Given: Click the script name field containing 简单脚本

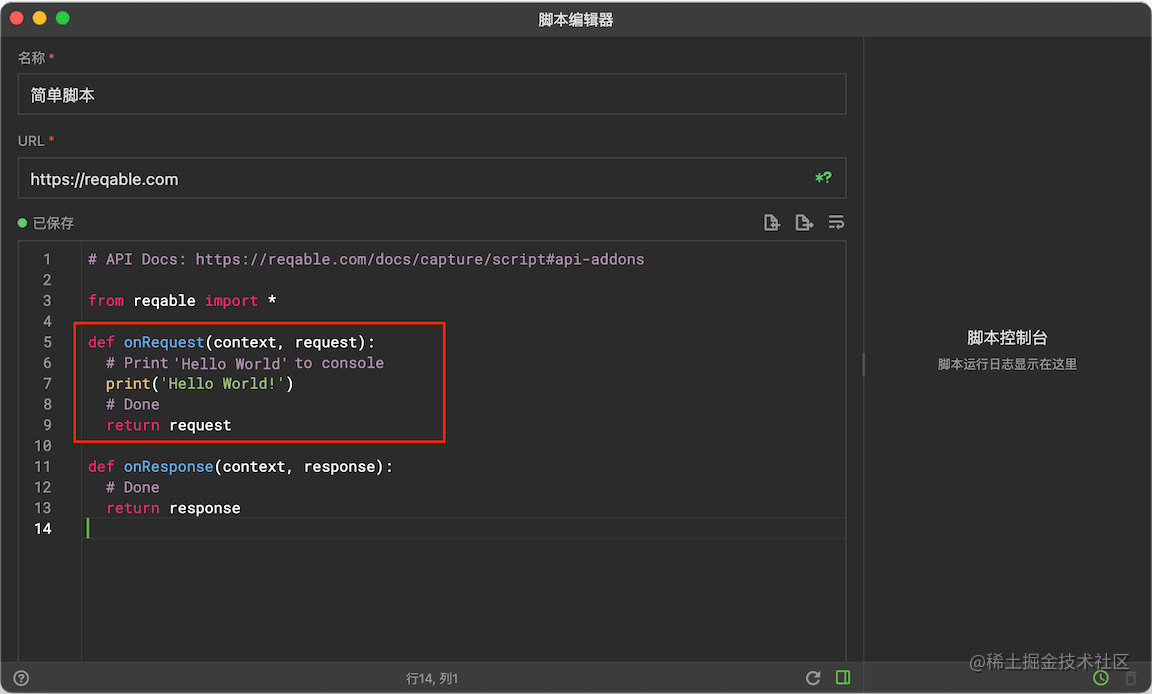Looking at the screenshot, I should click(432, 94).
